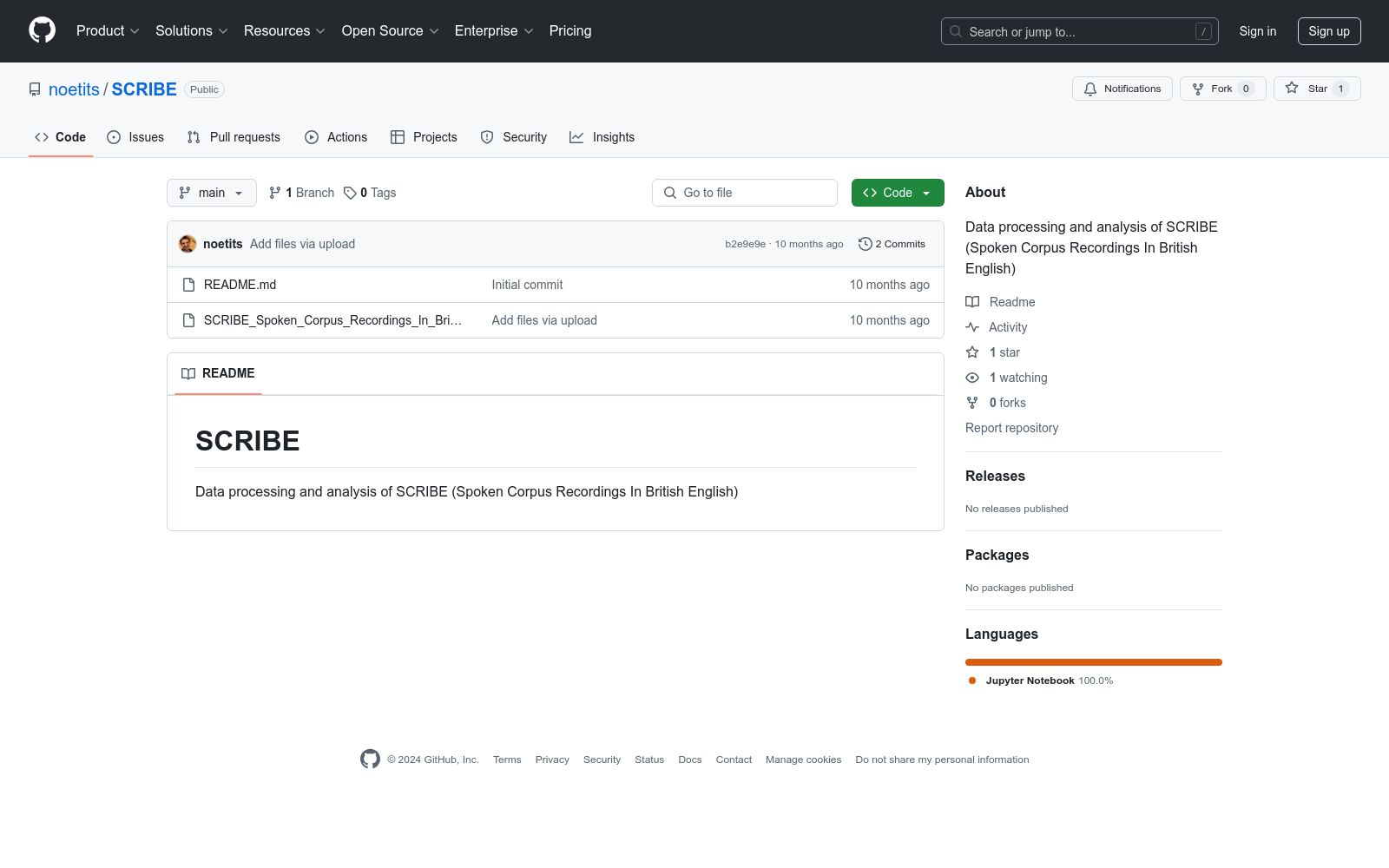Expand the Solutions menu
Image resolution: width=1389 pixels, height=868 pixels.
point(192,31)
